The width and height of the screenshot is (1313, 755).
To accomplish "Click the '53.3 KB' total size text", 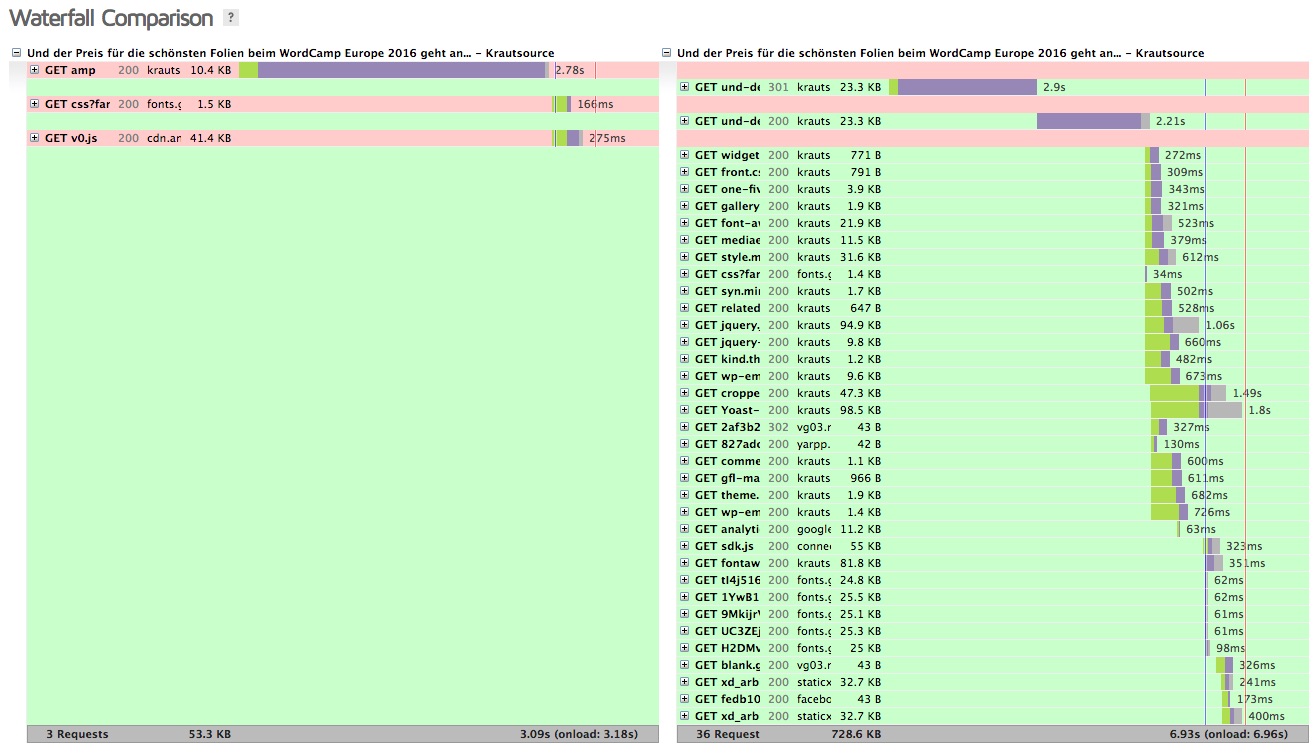I will pos(209,734).
